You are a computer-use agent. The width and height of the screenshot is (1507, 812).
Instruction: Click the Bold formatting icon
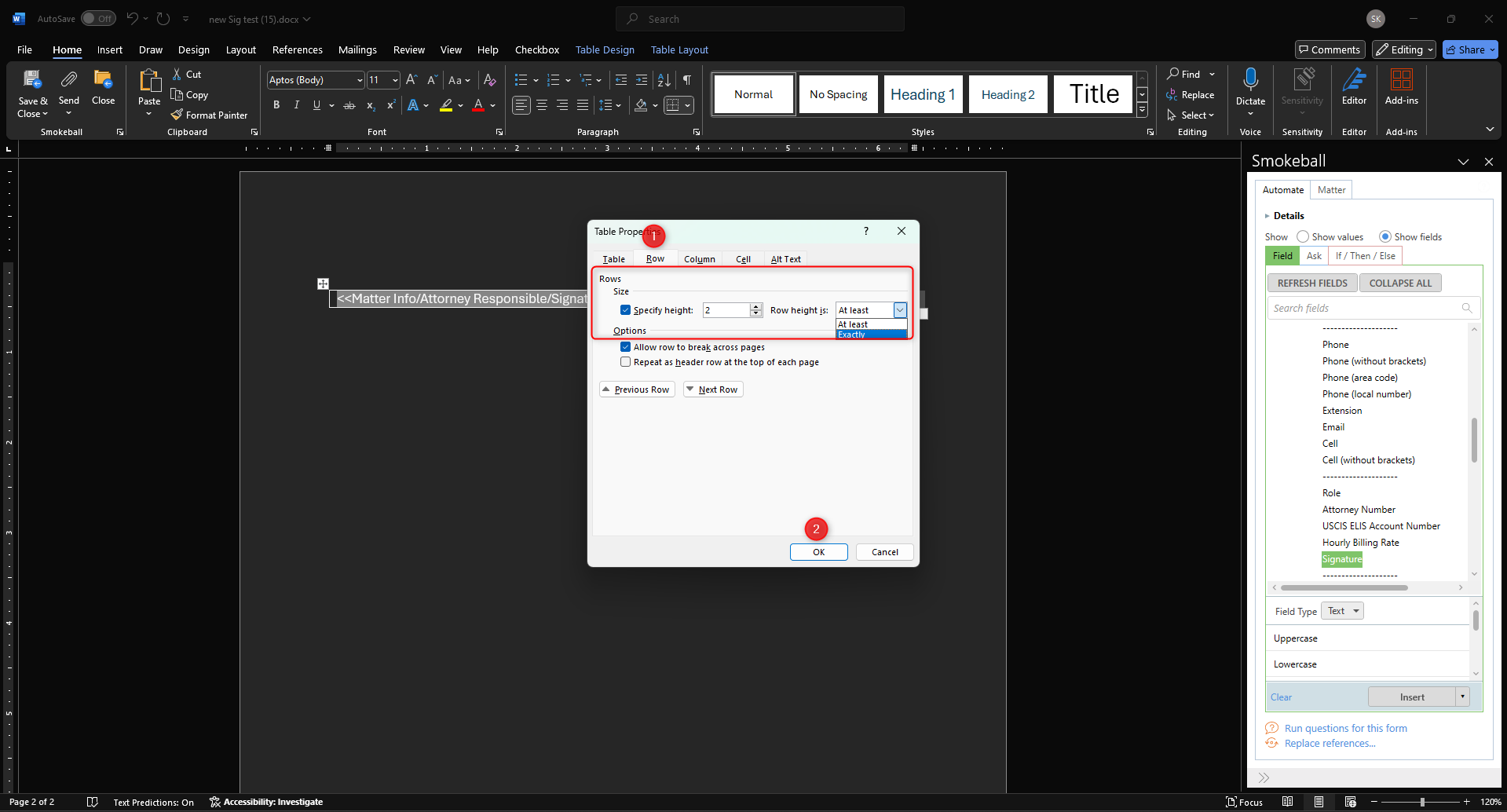tap(276, 105)
